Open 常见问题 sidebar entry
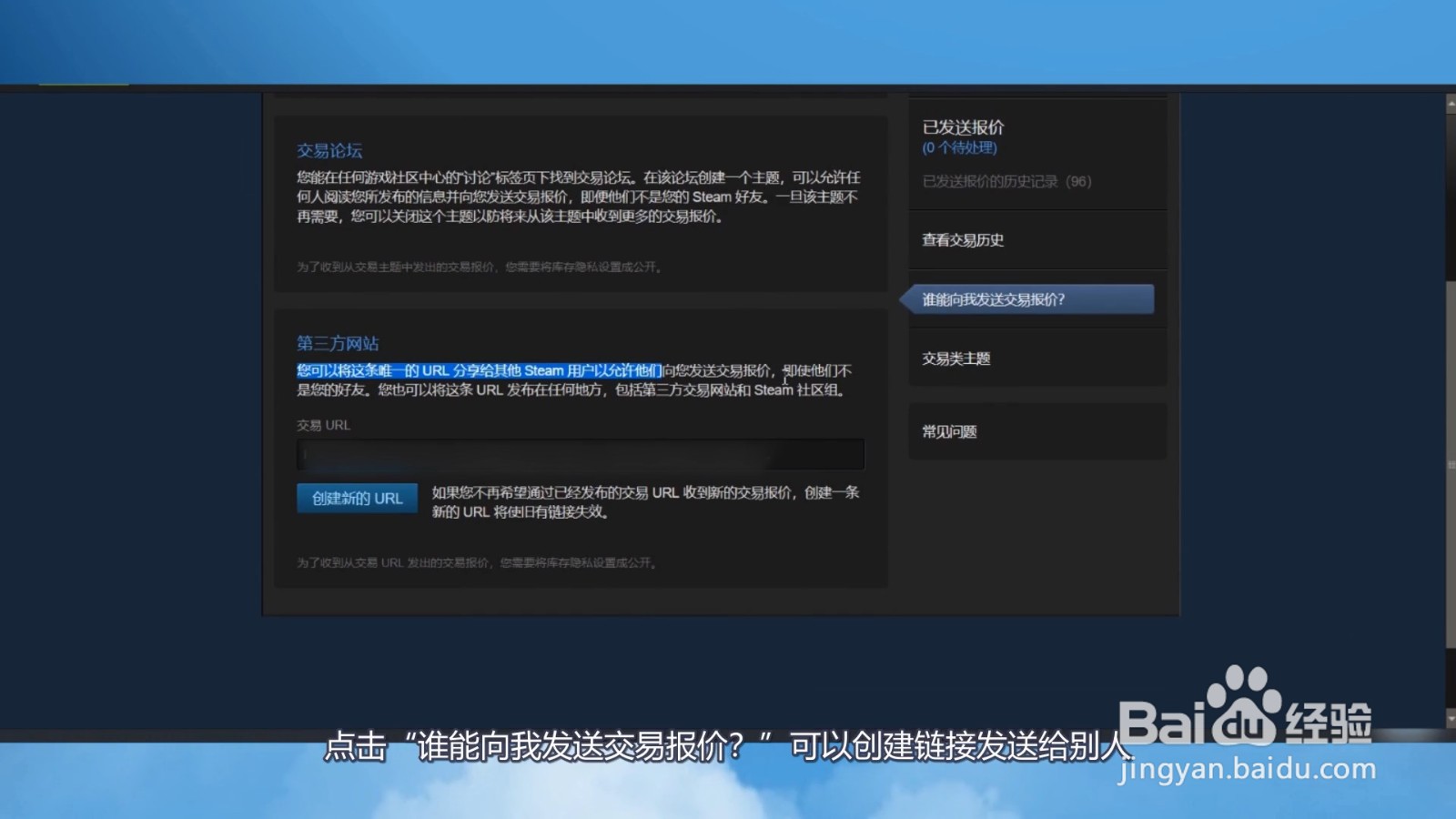The width and height of the screenshot is (1456, 819). [949, 431]
